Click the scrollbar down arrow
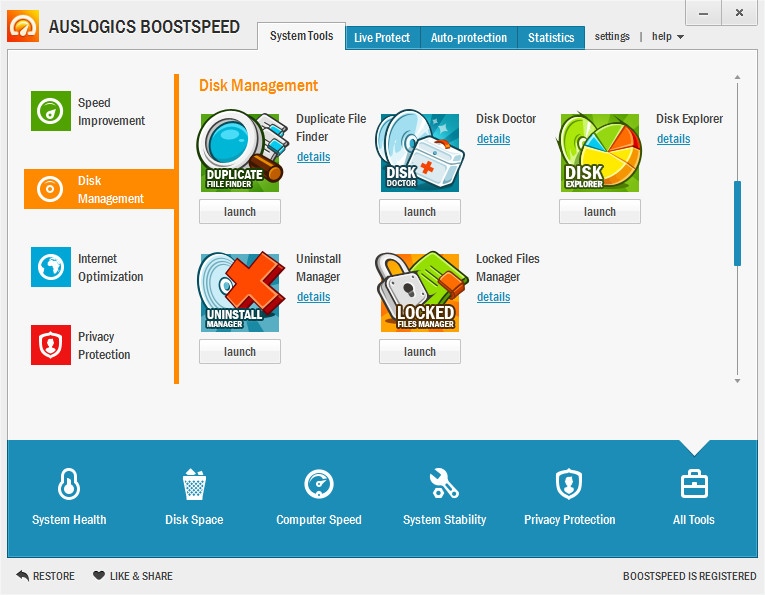The image size is (765, 595). point(737,381)
